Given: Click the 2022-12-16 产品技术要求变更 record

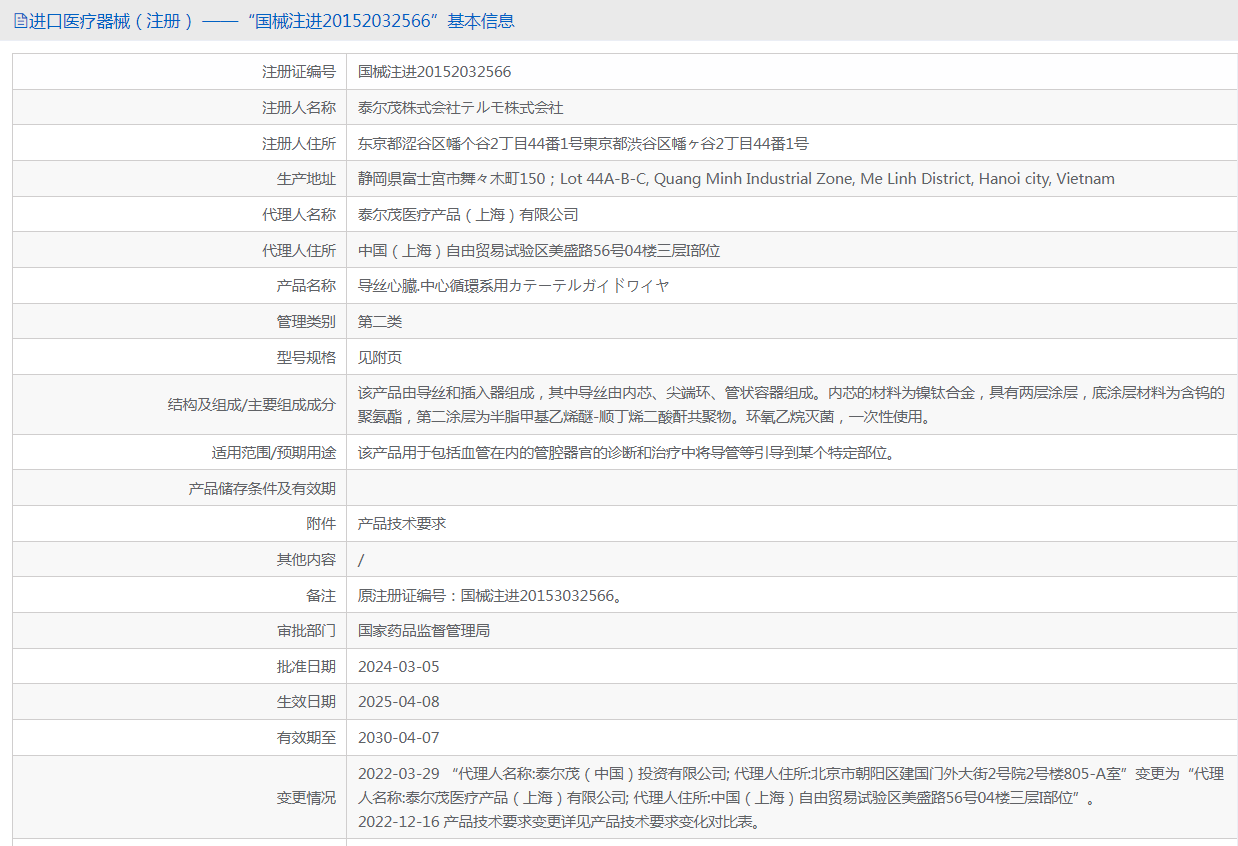Looking at the screenshot, I should point(559,822).
